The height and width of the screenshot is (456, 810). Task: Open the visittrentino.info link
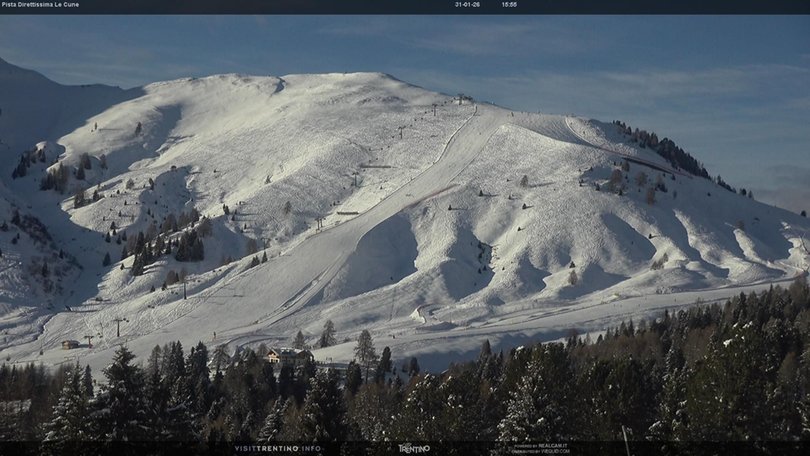click(278, 448)
